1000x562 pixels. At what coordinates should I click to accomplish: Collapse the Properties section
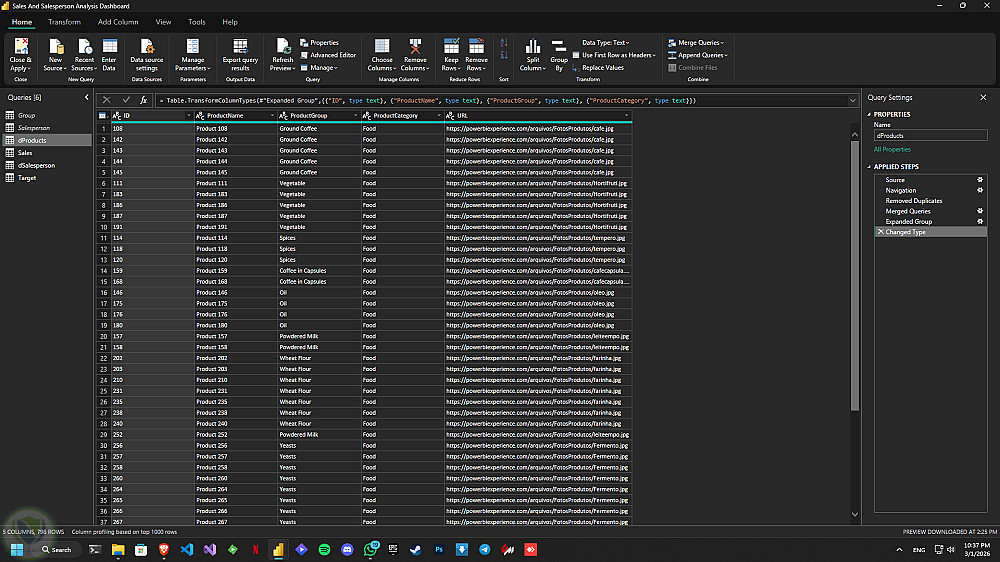pyautogui.click(x=870, y=115)
